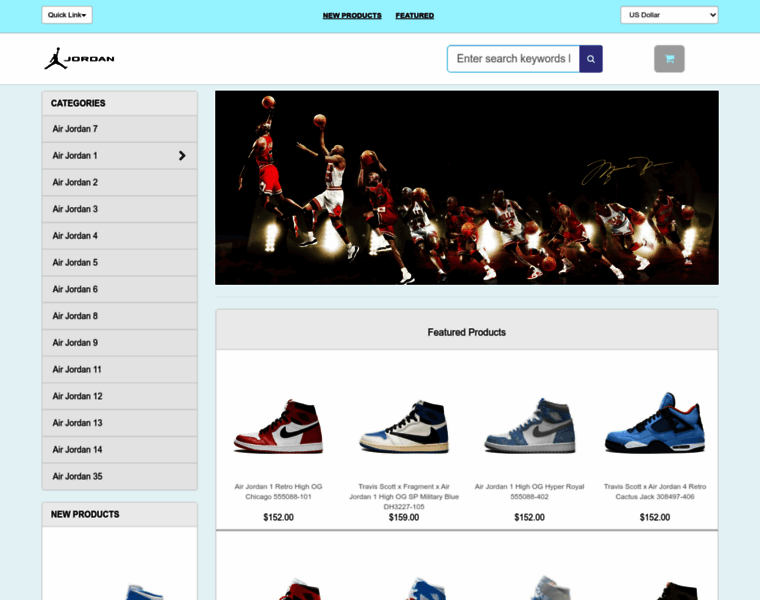
Task: Click the Jordan jumpman logo
Action: pyautogui.click(x=79, y=59)
